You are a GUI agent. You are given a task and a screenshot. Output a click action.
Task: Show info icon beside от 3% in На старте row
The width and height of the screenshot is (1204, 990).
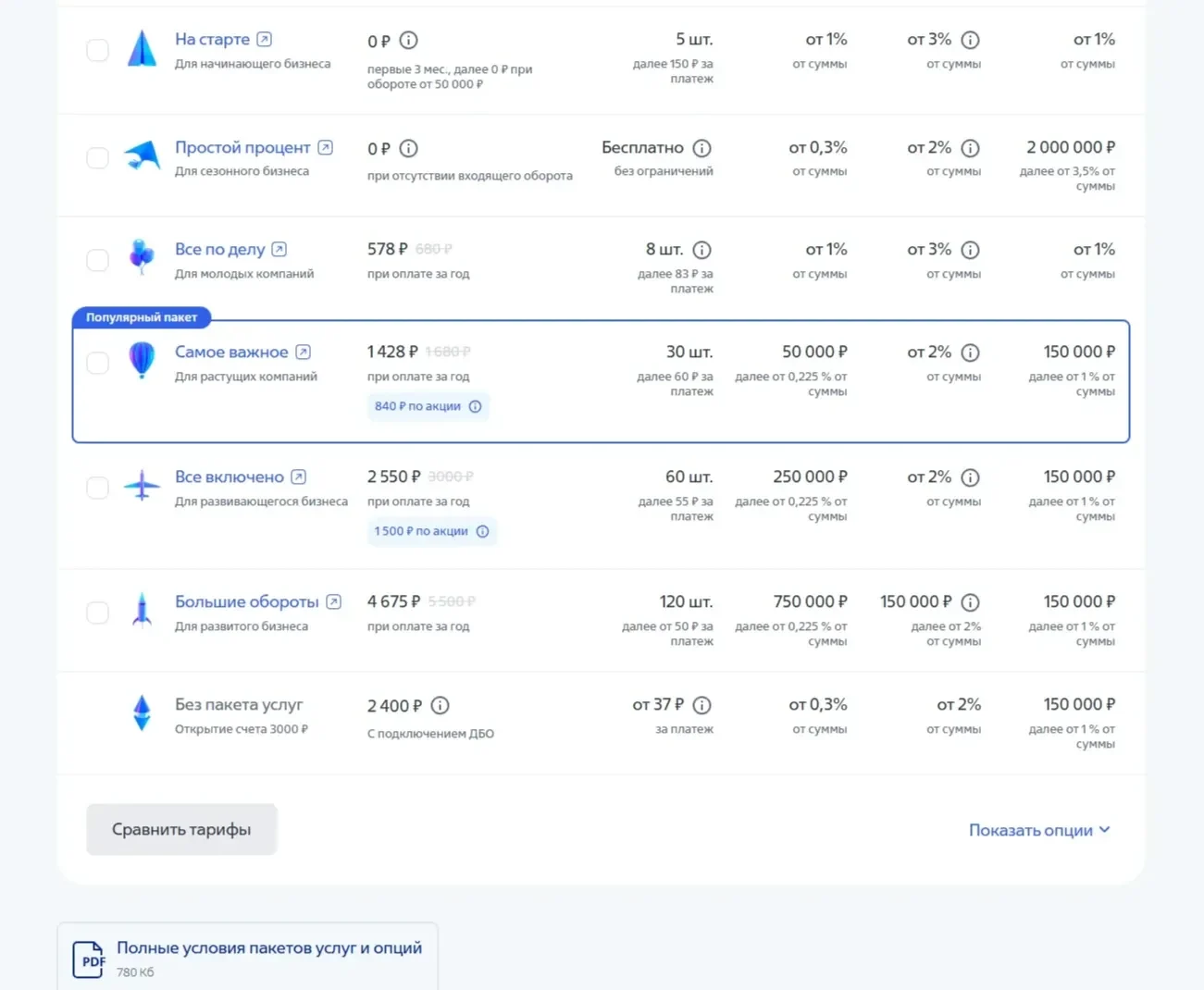970,40
